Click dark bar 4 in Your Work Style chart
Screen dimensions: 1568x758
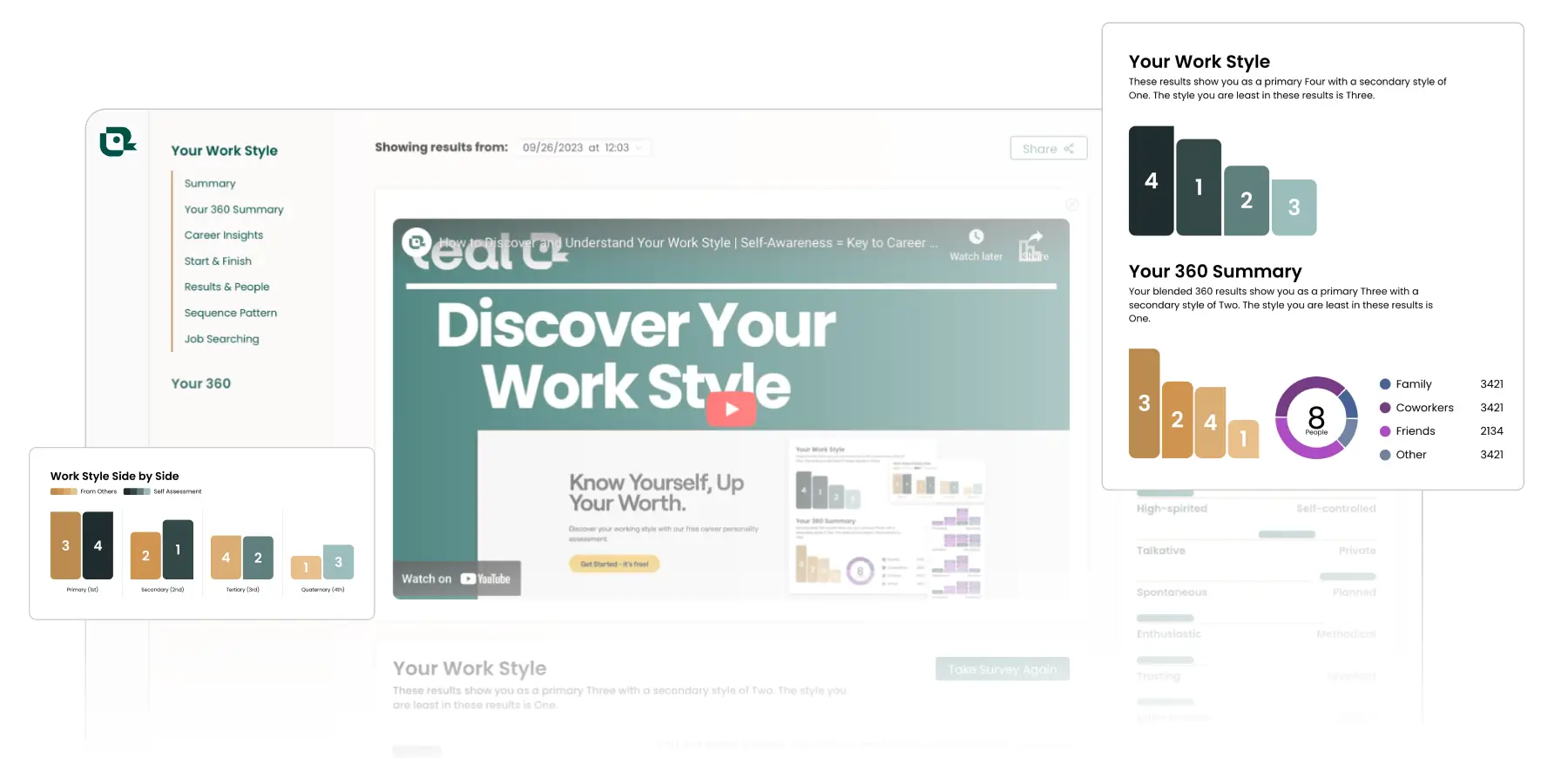point(1152,180)
